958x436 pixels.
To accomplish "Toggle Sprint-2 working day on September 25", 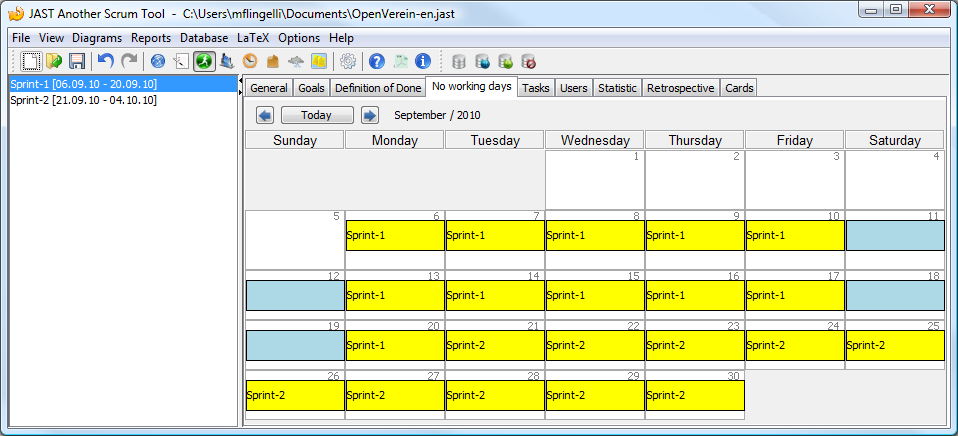I will coord(895,346).
